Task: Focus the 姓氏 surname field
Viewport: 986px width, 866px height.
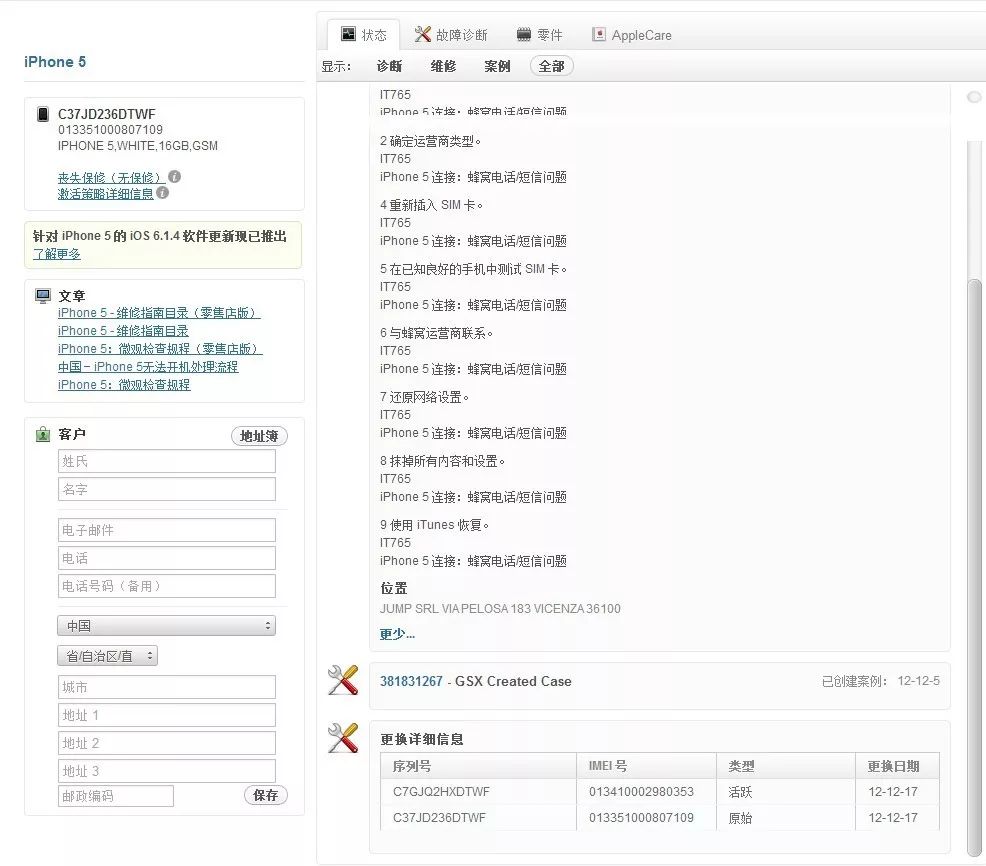Action: click(x=167, y=461)
